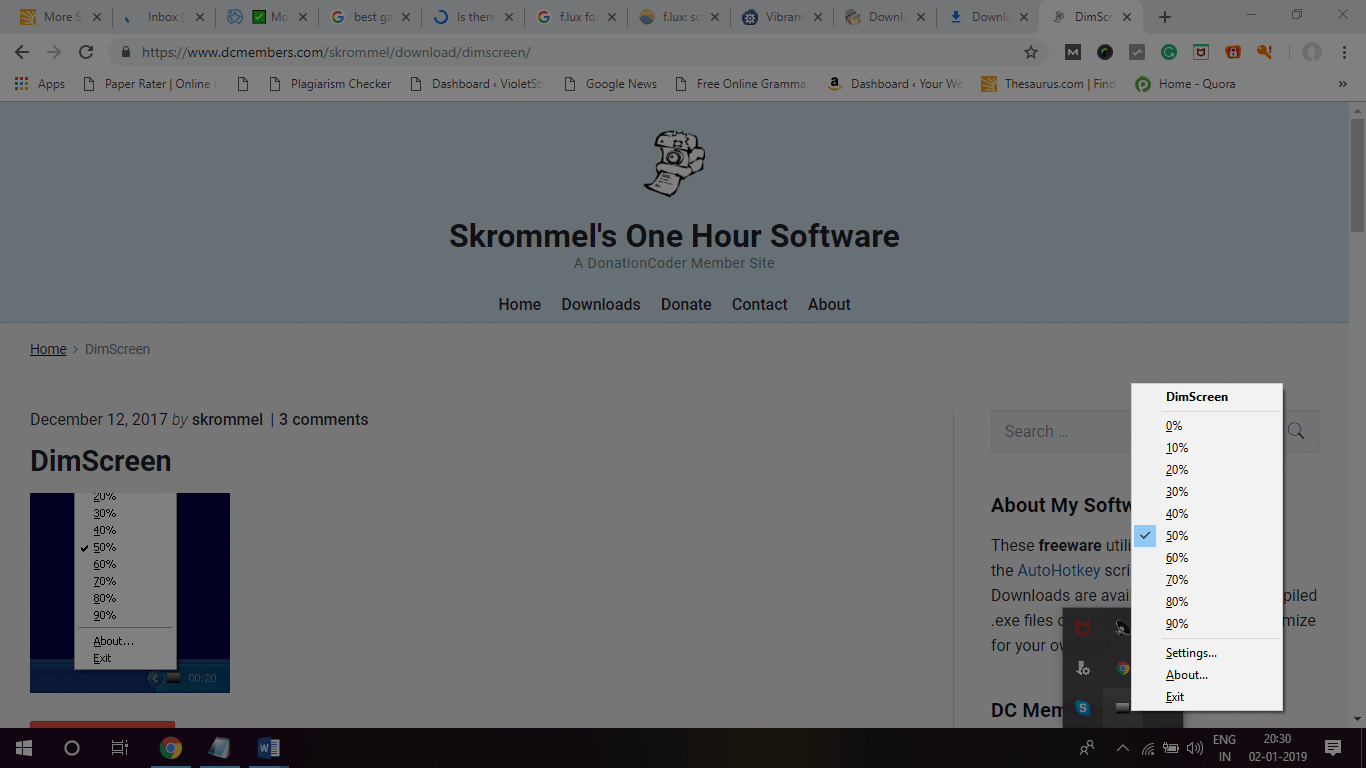1366x768 pixels.
Task: Click the Skrommel camera logo image
Action: [674, 163]
